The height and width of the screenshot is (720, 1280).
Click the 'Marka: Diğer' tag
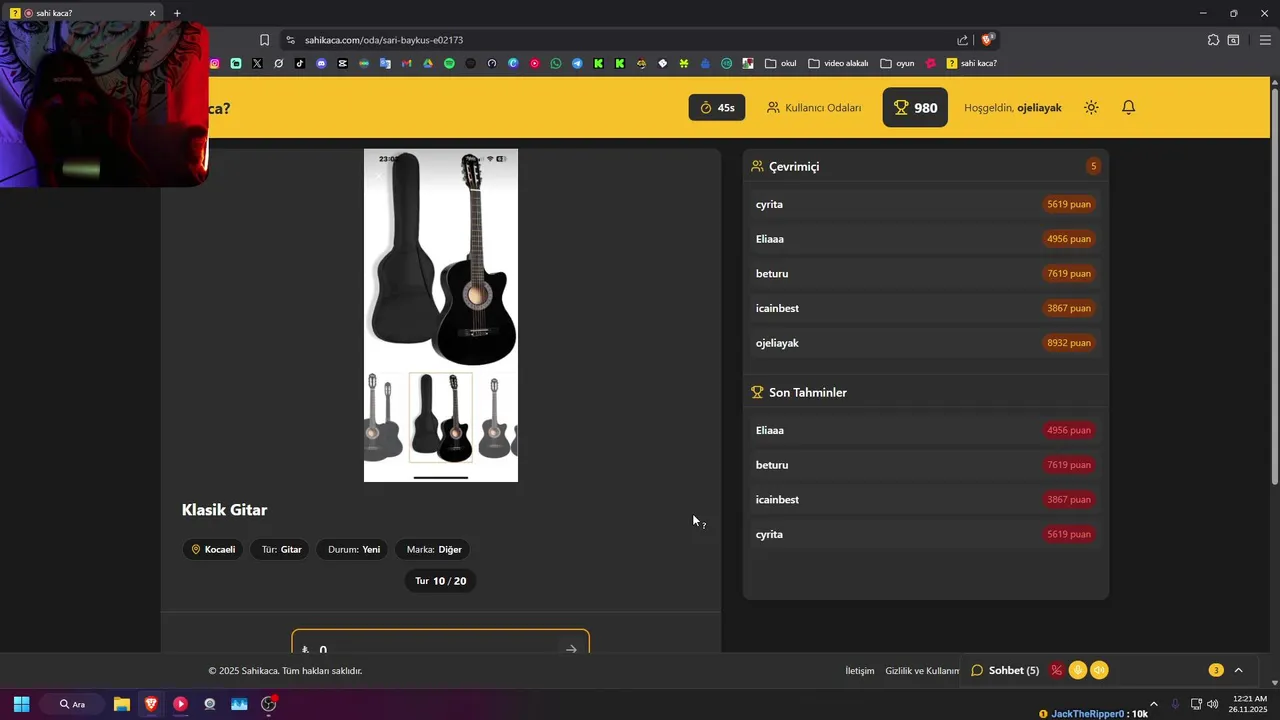(434, 549)
